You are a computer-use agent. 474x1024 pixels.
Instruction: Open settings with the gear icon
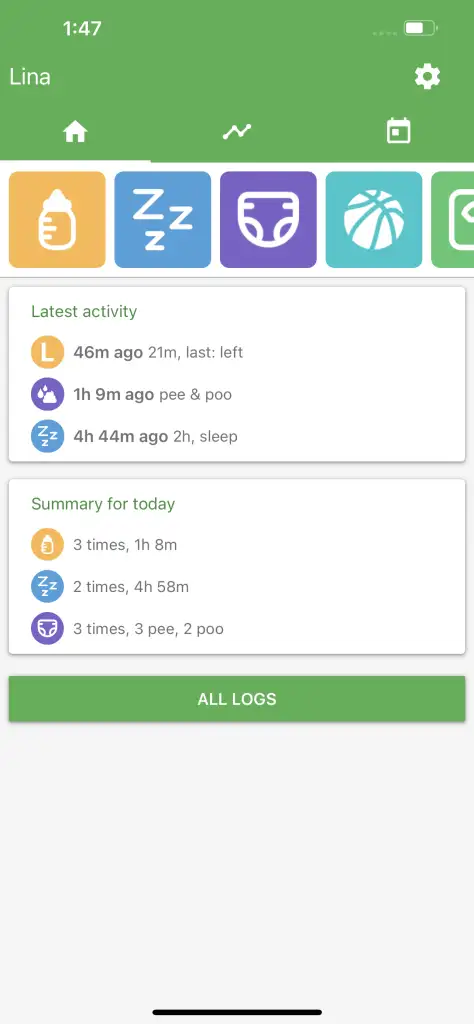point(428,77)
